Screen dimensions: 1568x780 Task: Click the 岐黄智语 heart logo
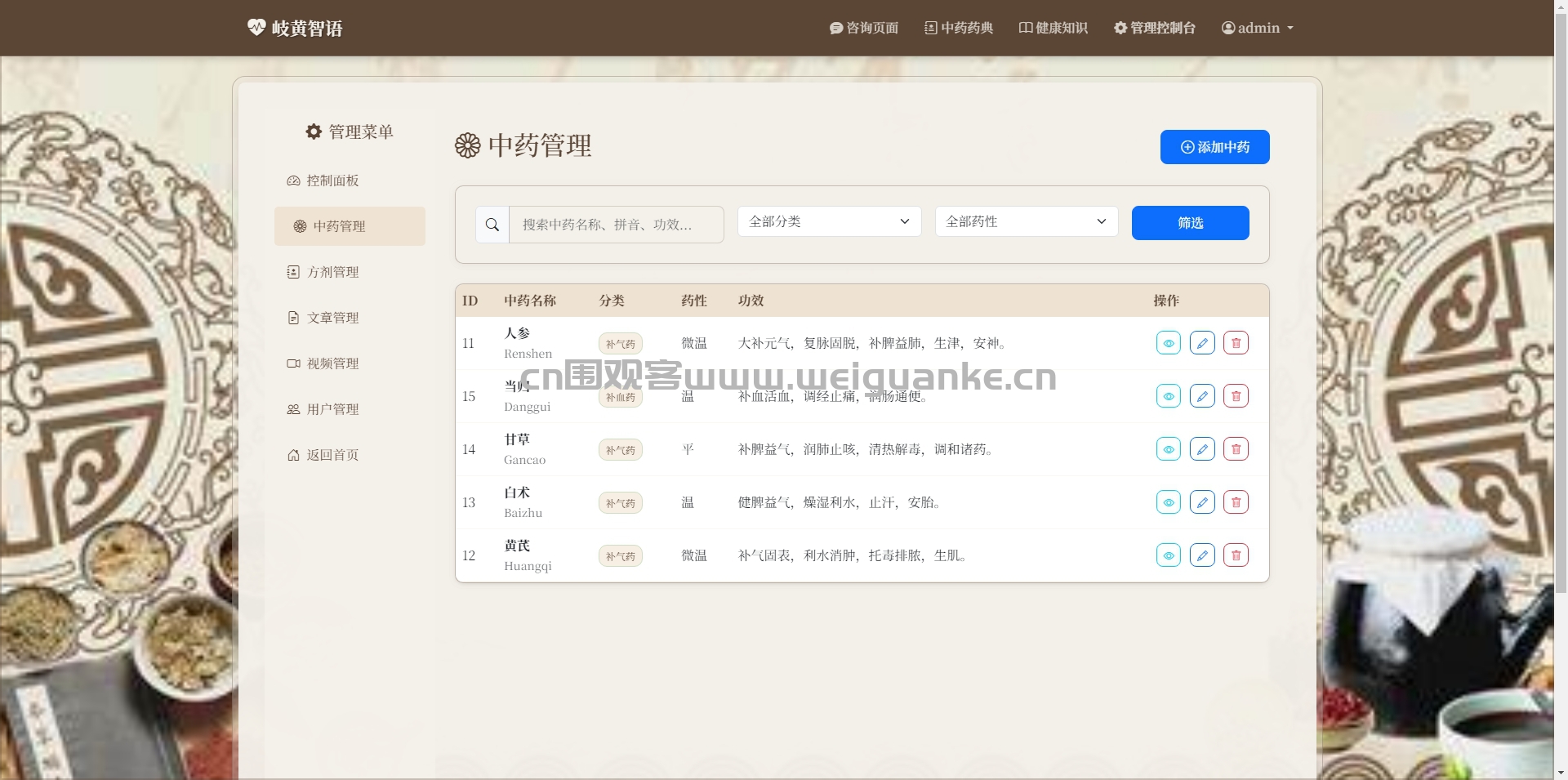tap(256, 27)
